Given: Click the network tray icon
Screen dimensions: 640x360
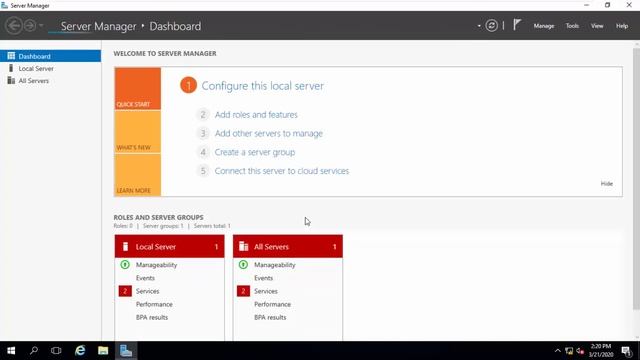Looking at the screenshot, I should [569, 351].
